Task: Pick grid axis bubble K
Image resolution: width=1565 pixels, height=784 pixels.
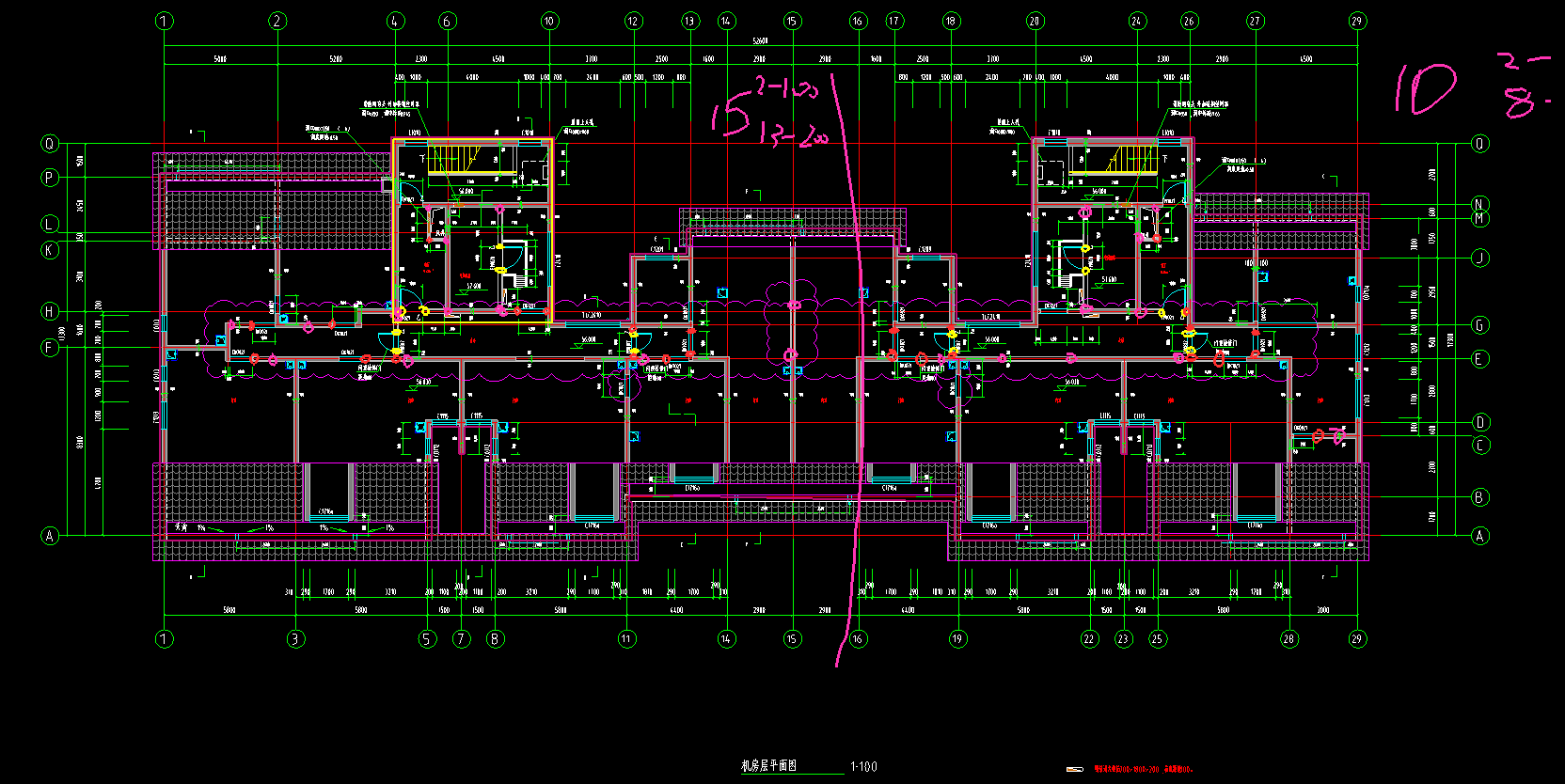Action: (x=50, y=250)
